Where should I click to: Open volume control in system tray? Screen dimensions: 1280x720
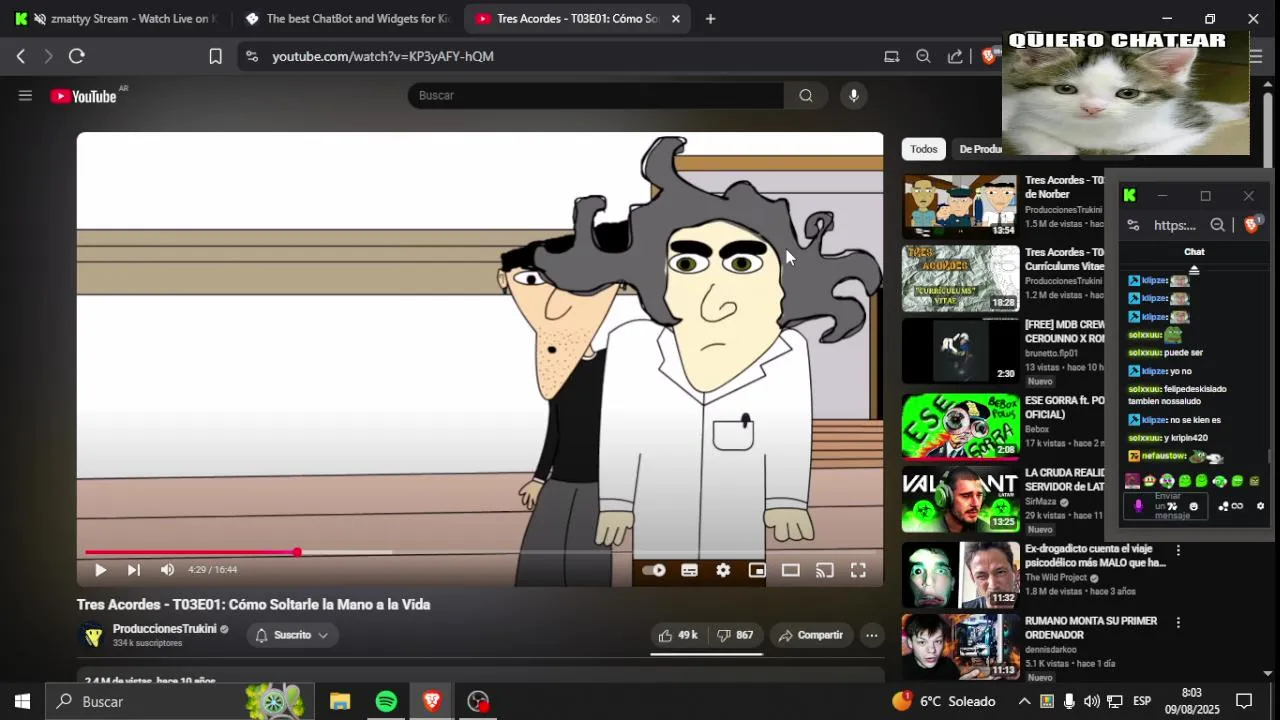pos(1092,701)
